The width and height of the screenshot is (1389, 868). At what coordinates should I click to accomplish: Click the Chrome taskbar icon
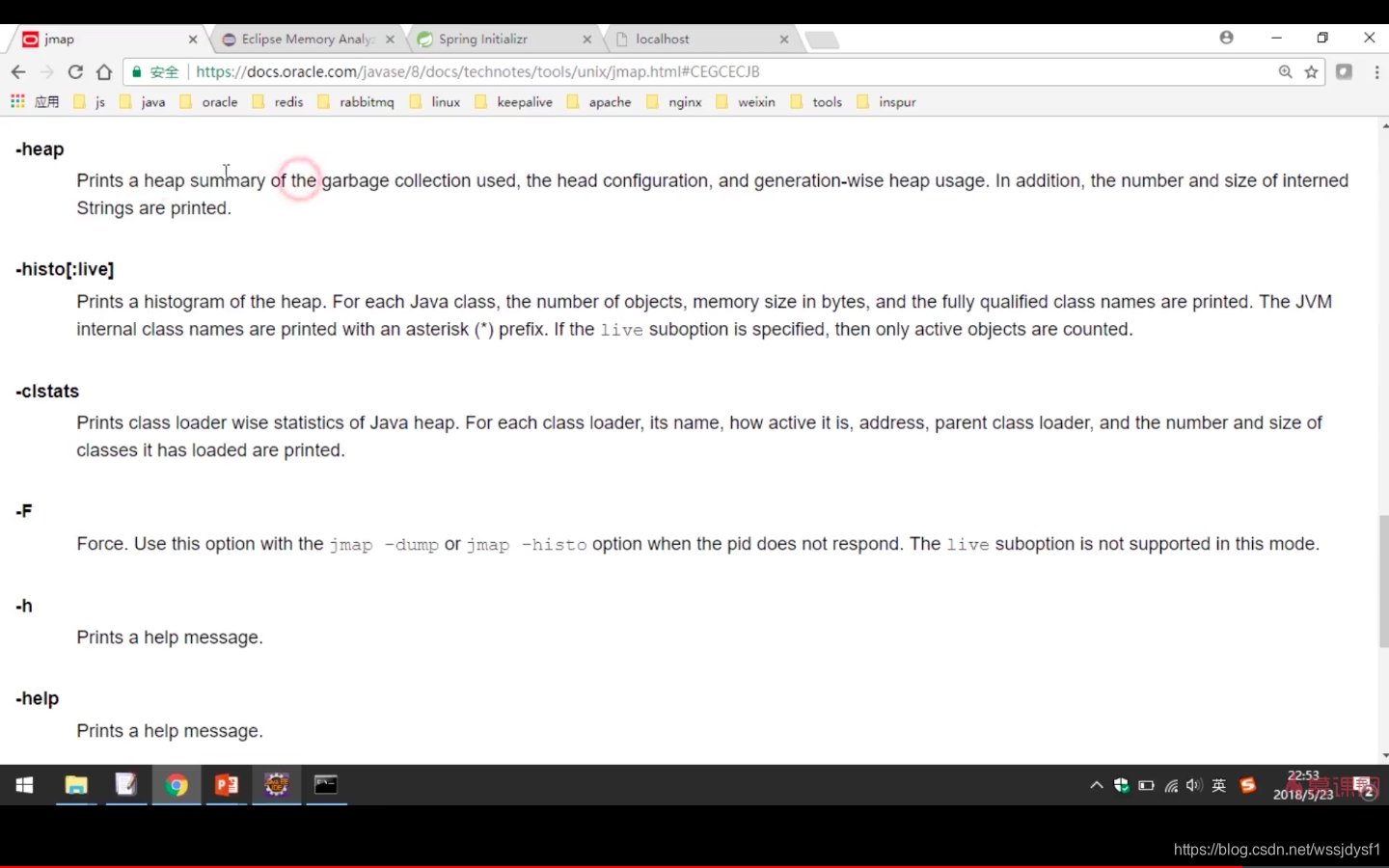point(177,785)
